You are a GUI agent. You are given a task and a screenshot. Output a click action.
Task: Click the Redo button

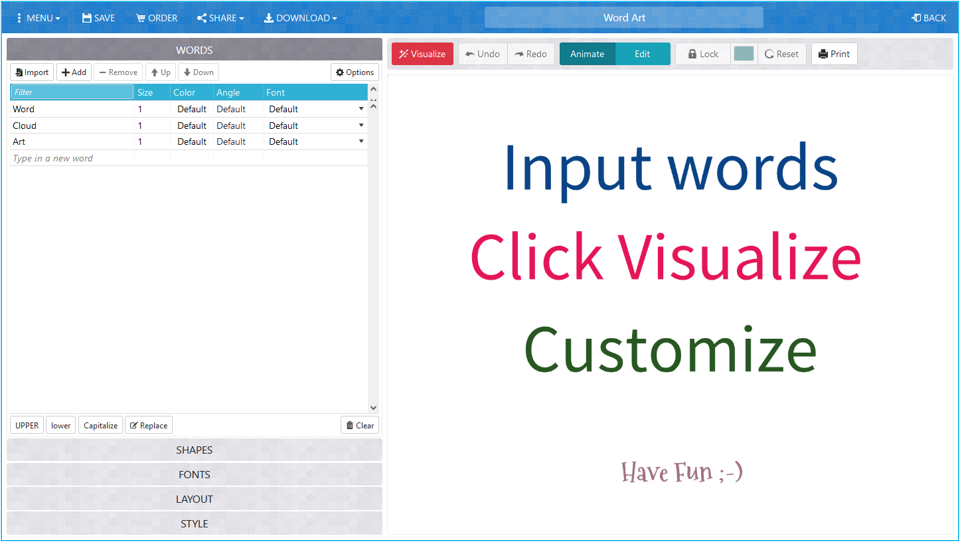tap(531, 54)
